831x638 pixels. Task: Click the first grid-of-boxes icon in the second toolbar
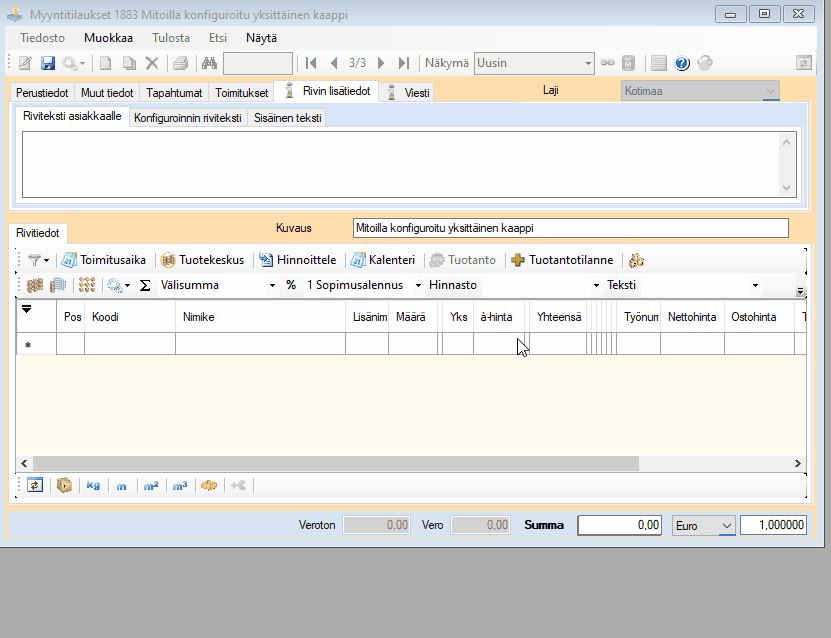click(x=35, y=285)
